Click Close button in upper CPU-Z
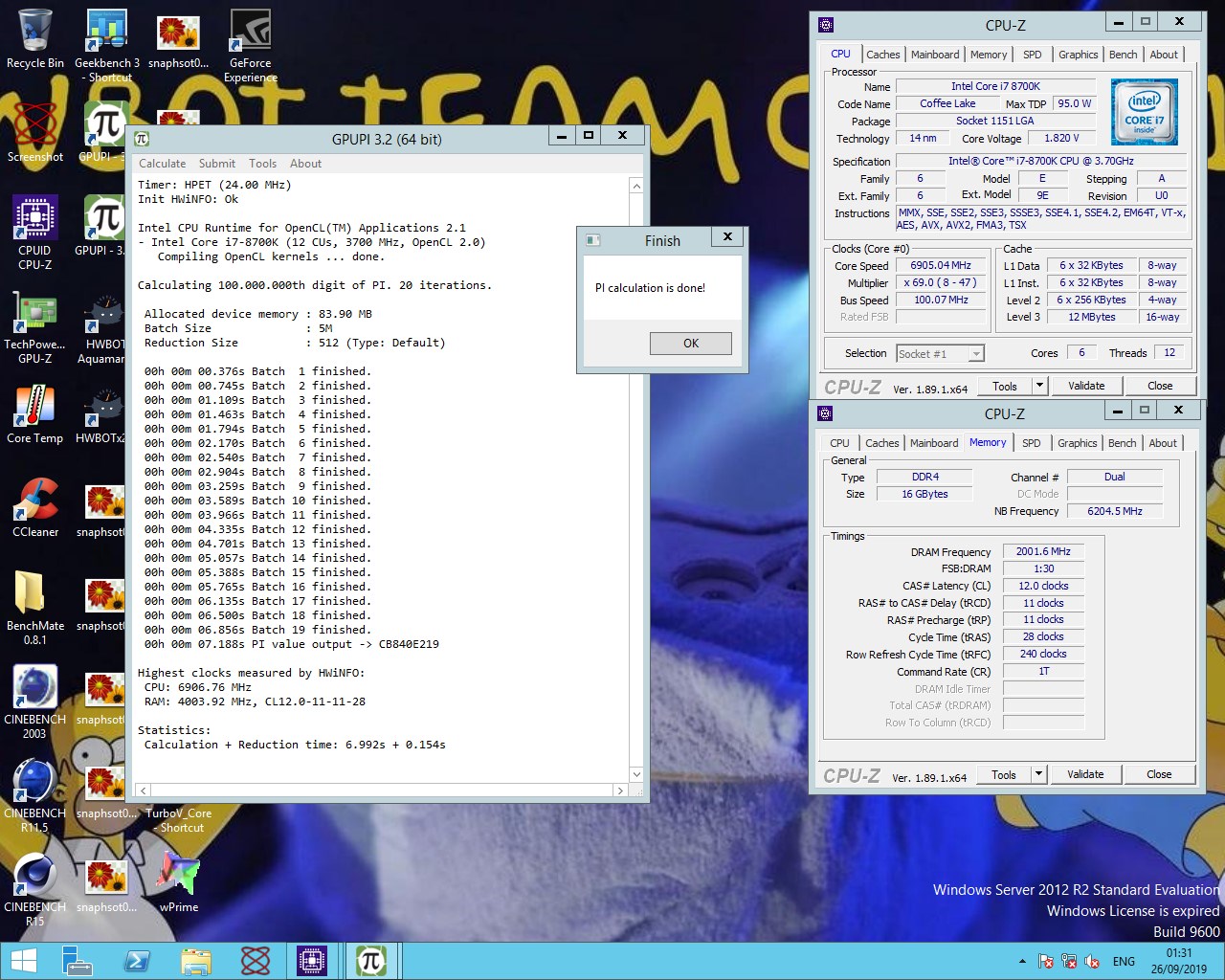1225x980 pixels. 1160,387
